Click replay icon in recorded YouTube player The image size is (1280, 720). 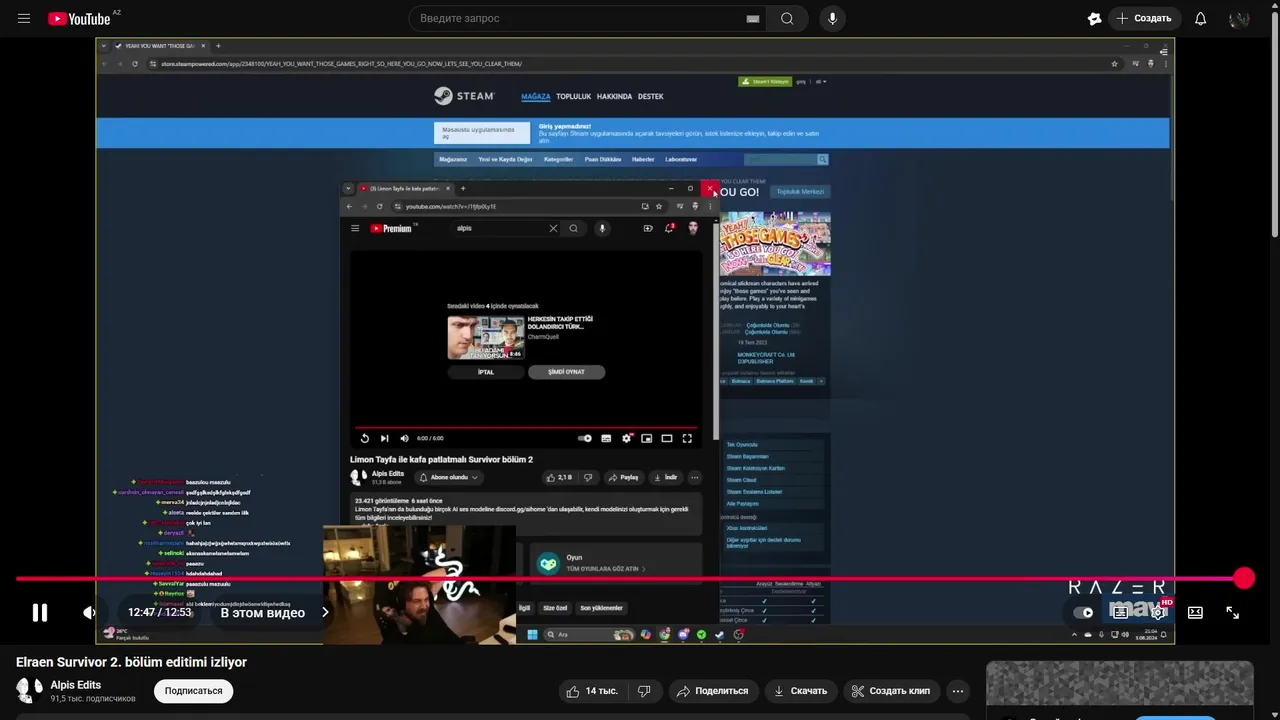[x=365, y=438]
